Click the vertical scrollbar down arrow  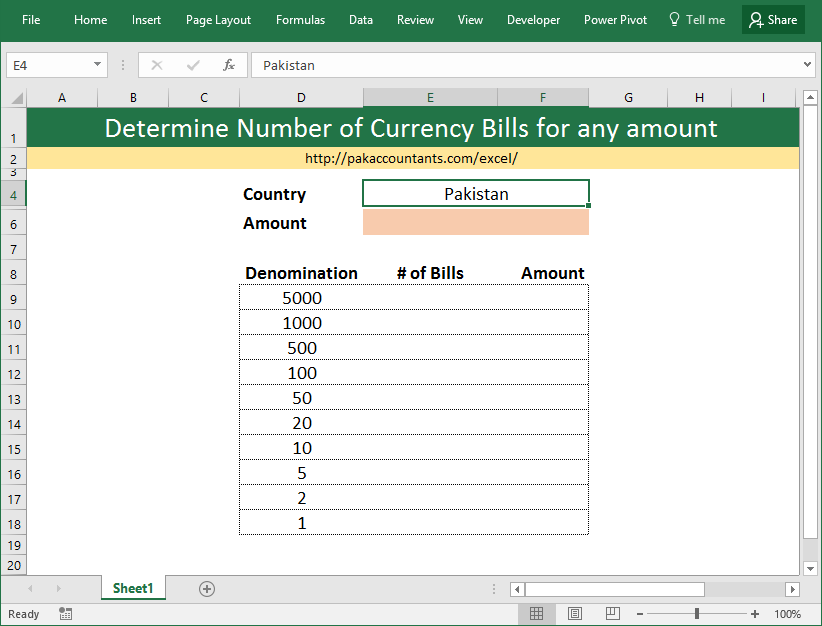coord(810,568)
